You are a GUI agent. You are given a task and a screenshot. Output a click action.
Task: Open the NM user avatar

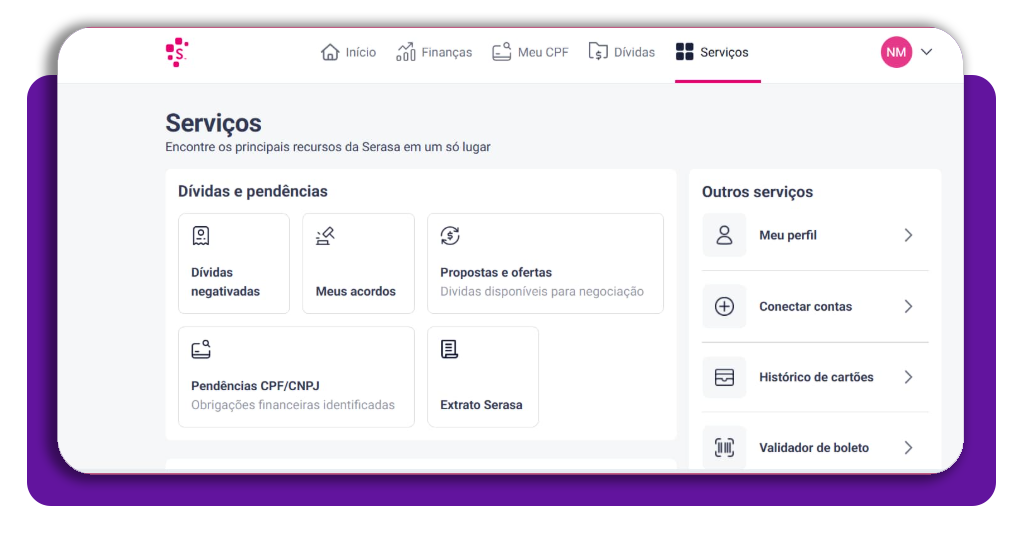[x=896, y=52]
